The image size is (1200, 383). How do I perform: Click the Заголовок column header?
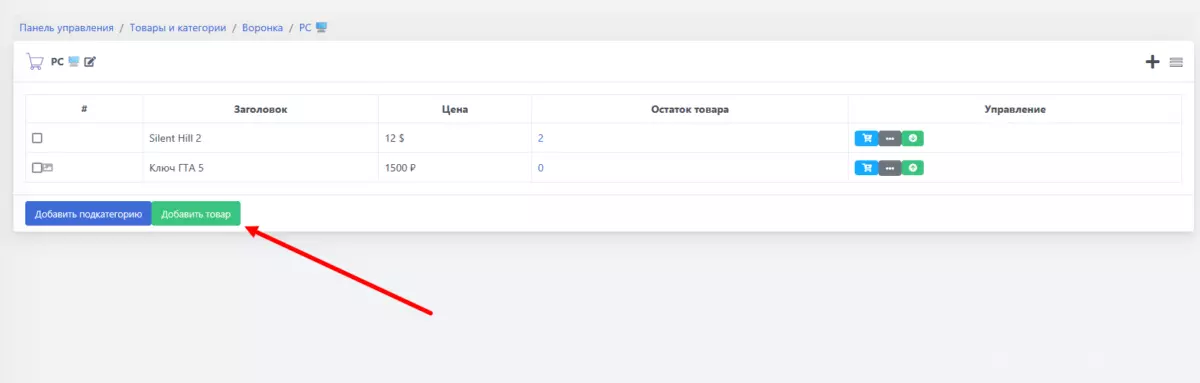[x=260, y=109]
